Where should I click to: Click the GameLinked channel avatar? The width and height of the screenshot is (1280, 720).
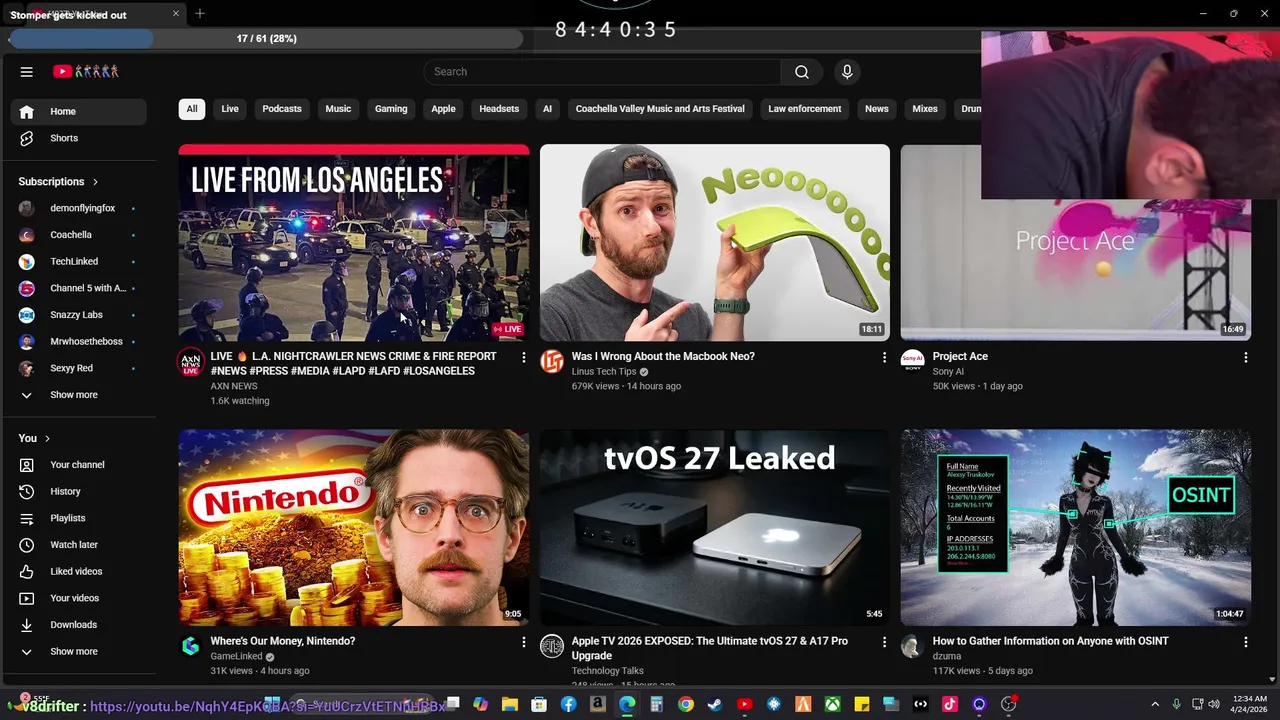(190, 647)
